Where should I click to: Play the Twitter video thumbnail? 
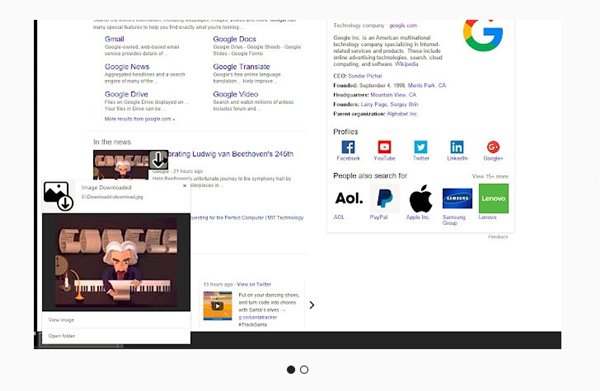pos(217,306)
